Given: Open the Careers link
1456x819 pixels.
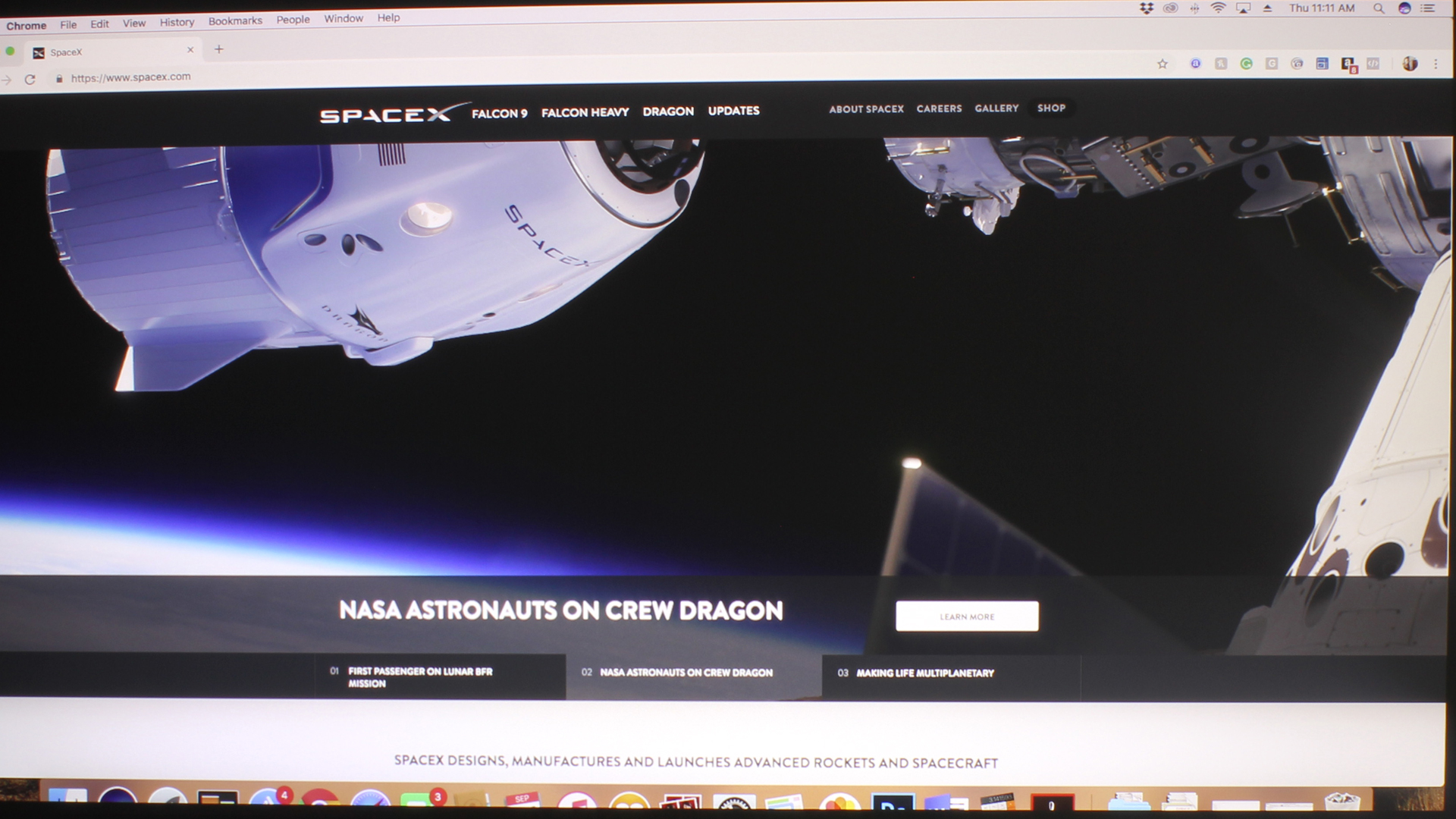Looking at the screenshot, I should [x=939, y=108].
